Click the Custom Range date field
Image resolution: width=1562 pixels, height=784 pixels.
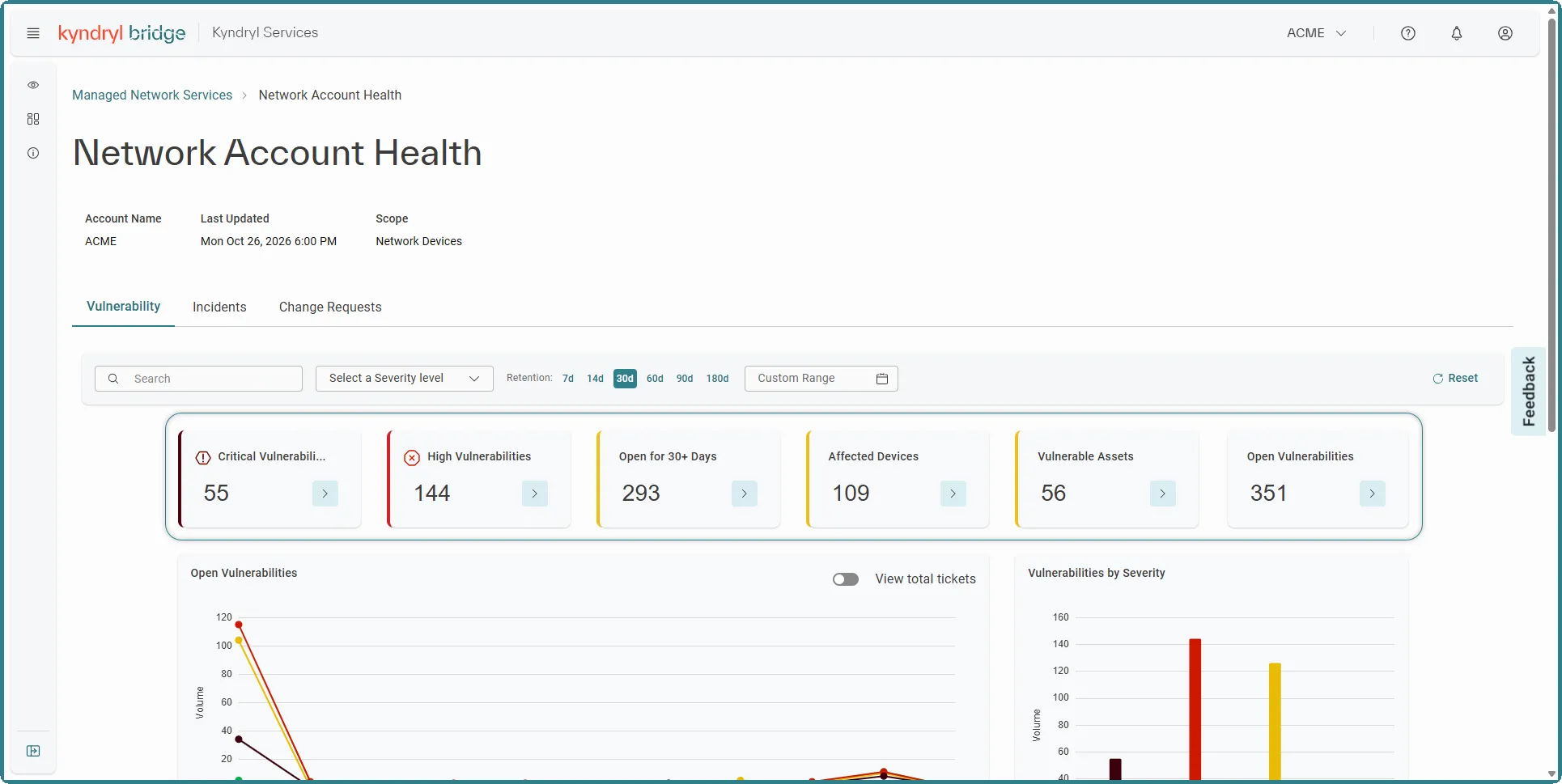pos(821,379)
